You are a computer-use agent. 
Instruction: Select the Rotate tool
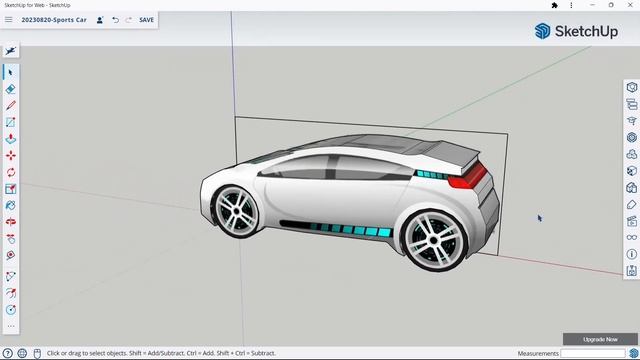(x=11, y=172)
